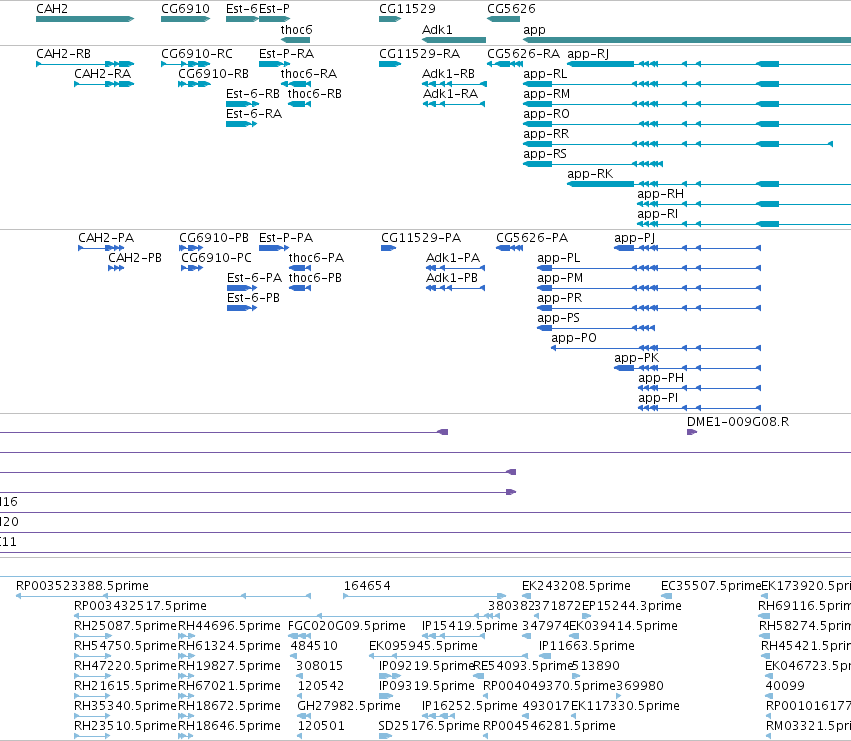Image resolution: width=851 pixels, height=741 pixels.
Task: Select the Est-6-RA transcript label
Action: click(254, 114)
